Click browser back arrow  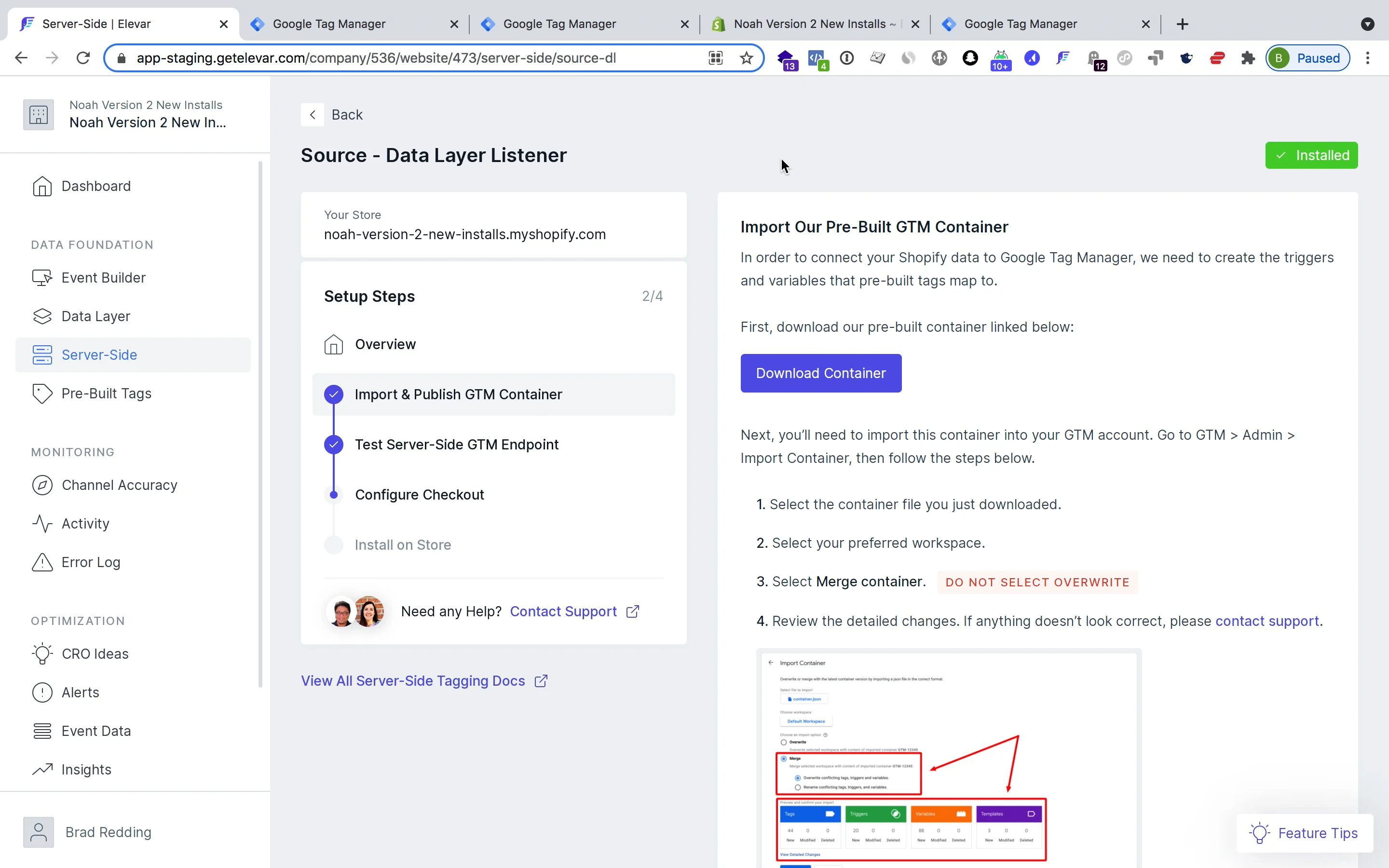[21, 58]
